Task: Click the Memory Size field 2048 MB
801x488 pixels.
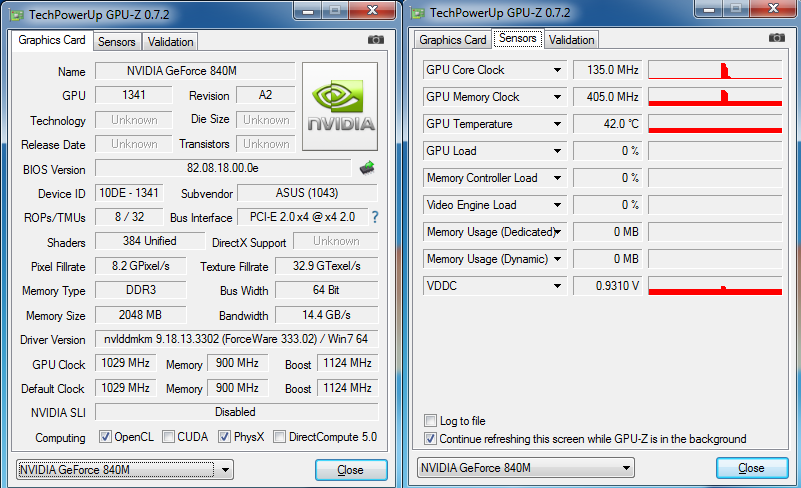Action: 140,315
